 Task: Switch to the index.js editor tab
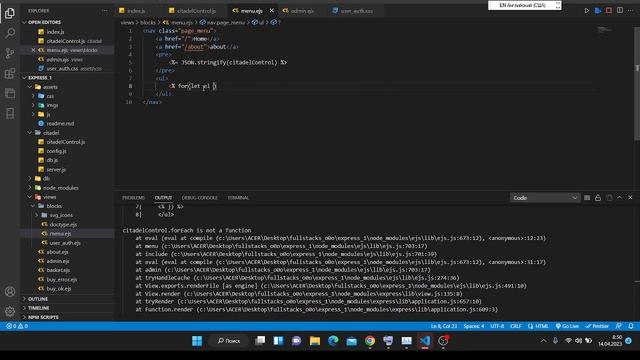136,11
